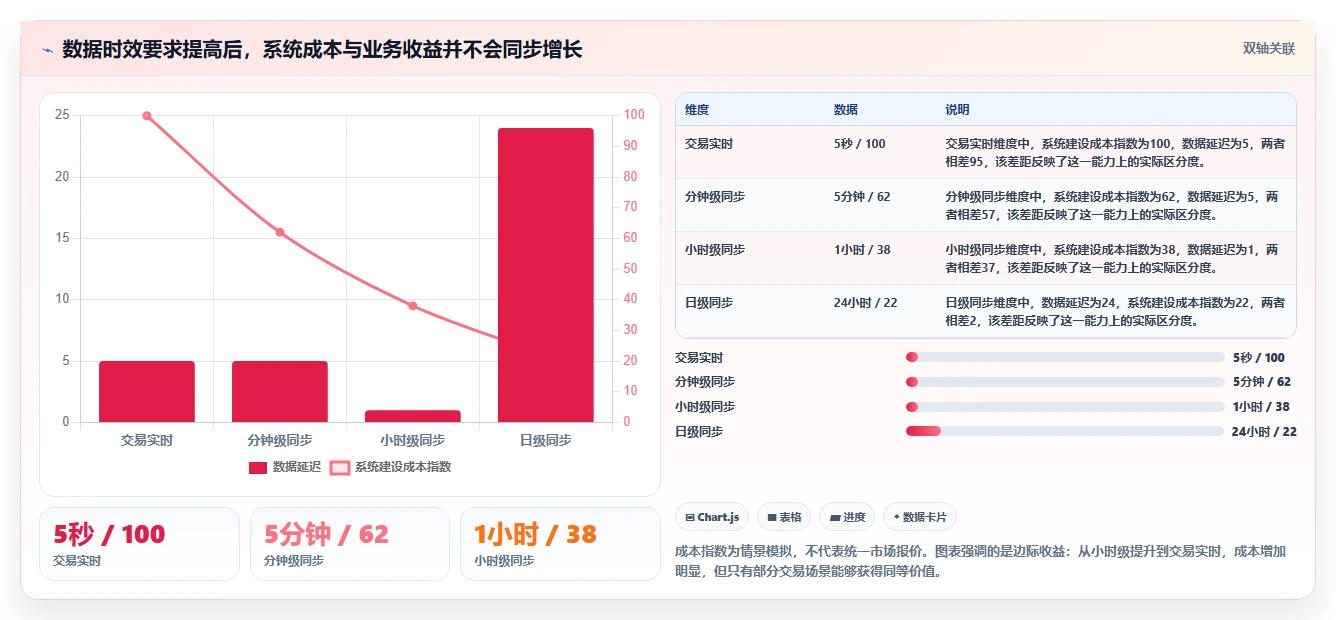Select the 进度 chip
This screenshot has width=1336, height=620.
point(847,517)
